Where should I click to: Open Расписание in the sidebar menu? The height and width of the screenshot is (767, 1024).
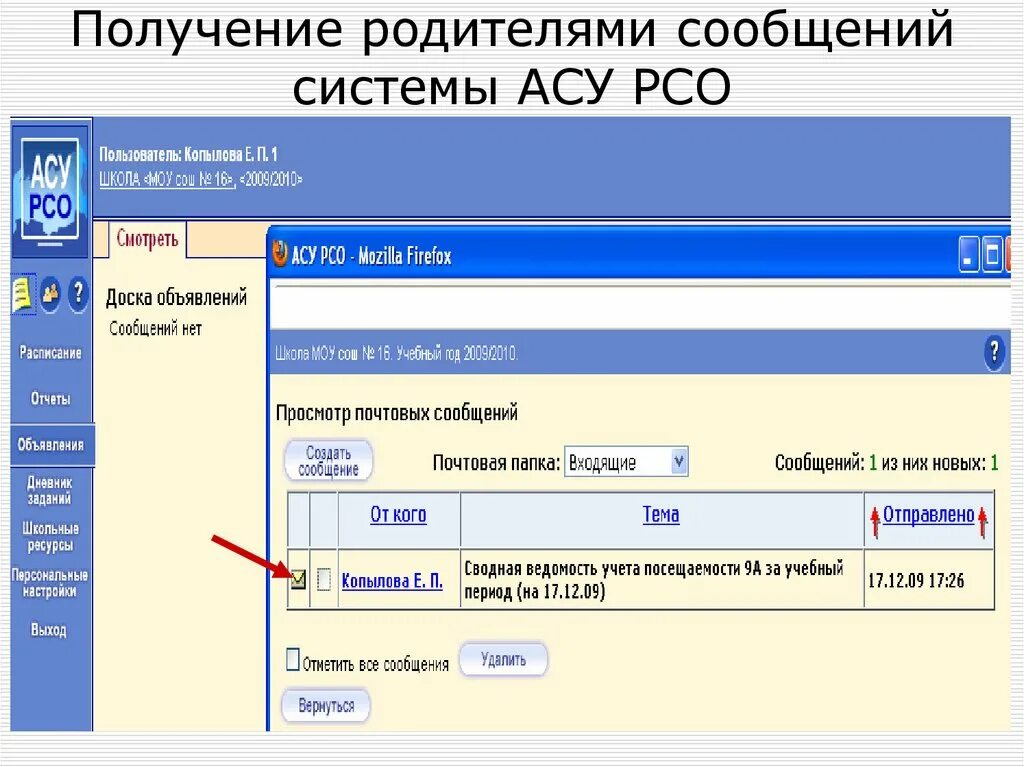click(50, 353)
